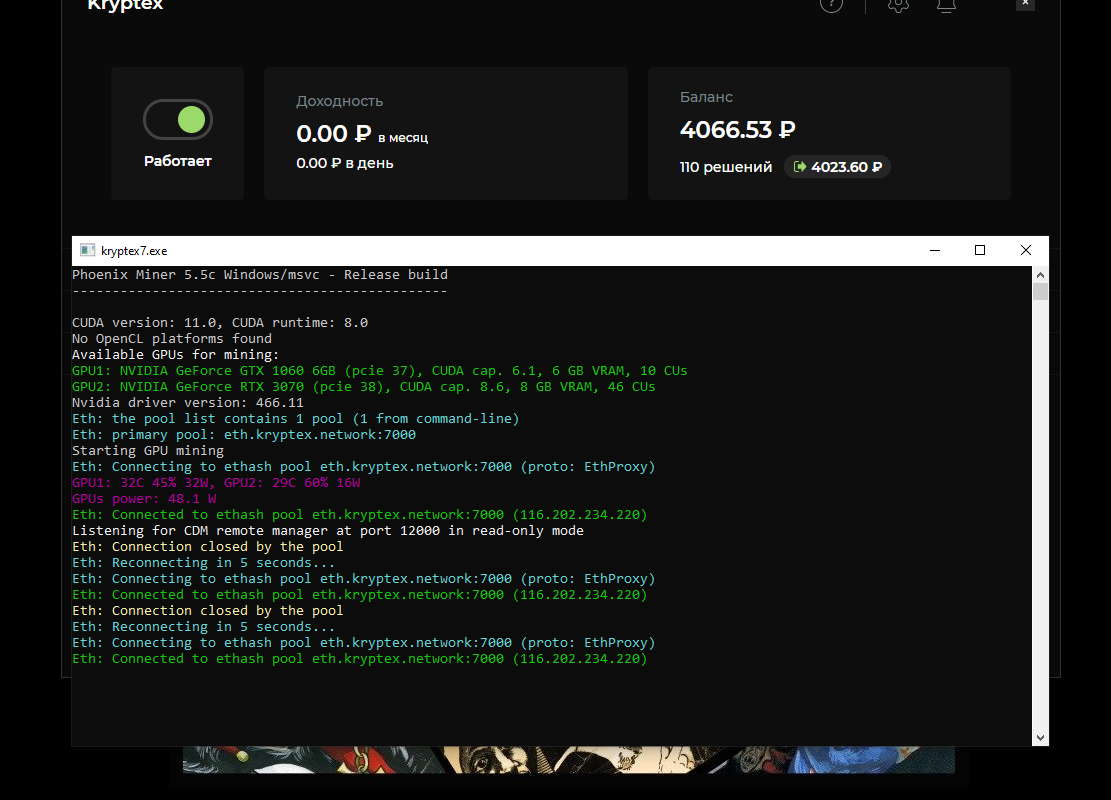The height and width of the screenshot is (800, 1111).
Task: Click the kryptex7.exe console window icon
Action: point(87,250)
